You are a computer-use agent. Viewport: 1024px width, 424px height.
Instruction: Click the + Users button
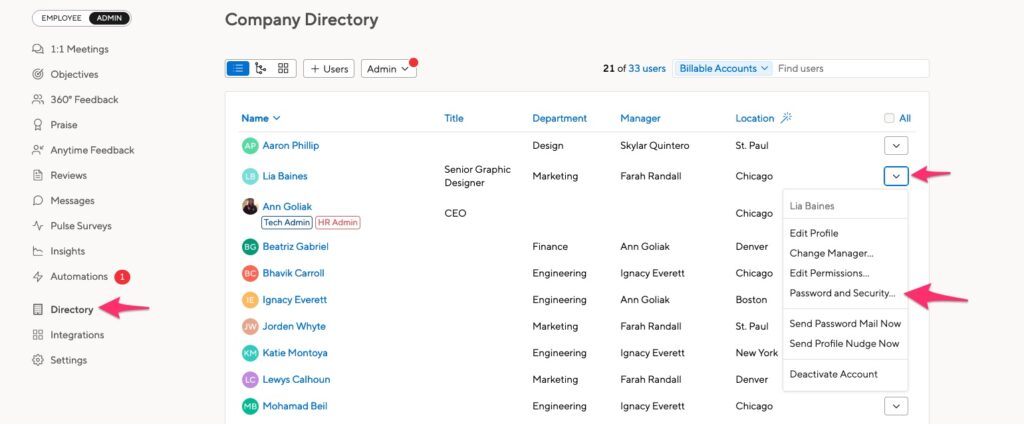coord(328,69)
